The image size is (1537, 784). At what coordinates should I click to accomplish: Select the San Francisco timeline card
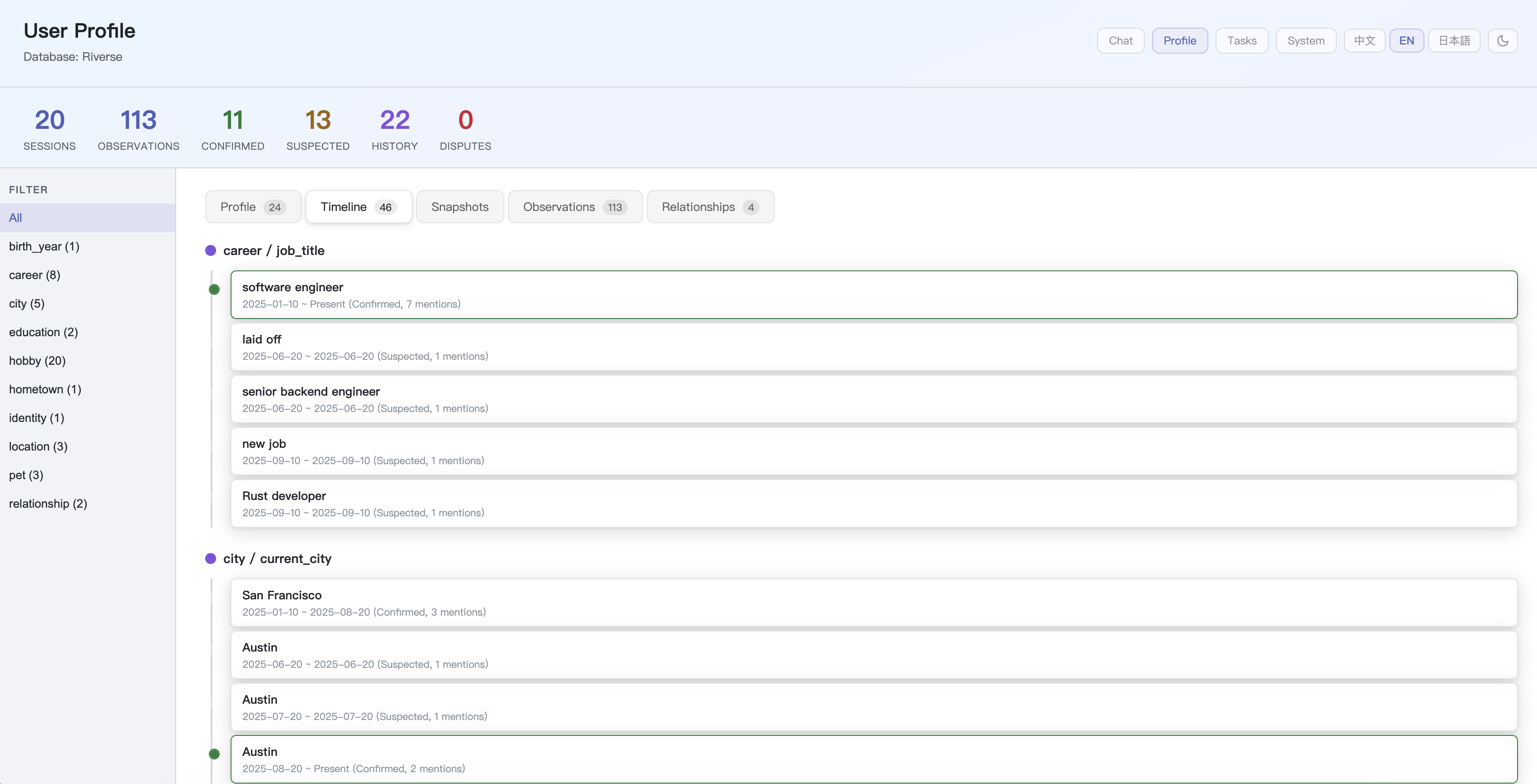(x=873, y=603)
